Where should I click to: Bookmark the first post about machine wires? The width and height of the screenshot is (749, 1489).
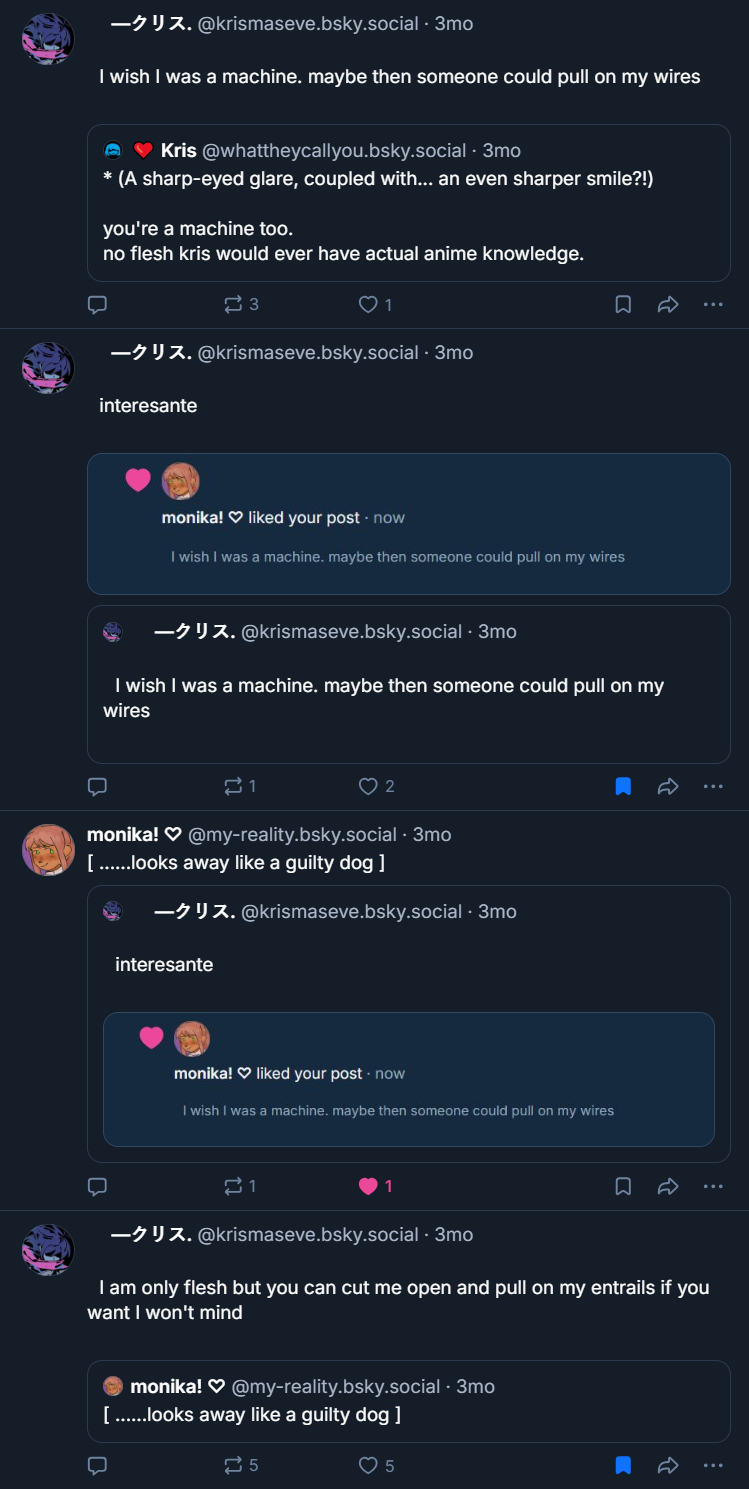click(x=623, y=304)
